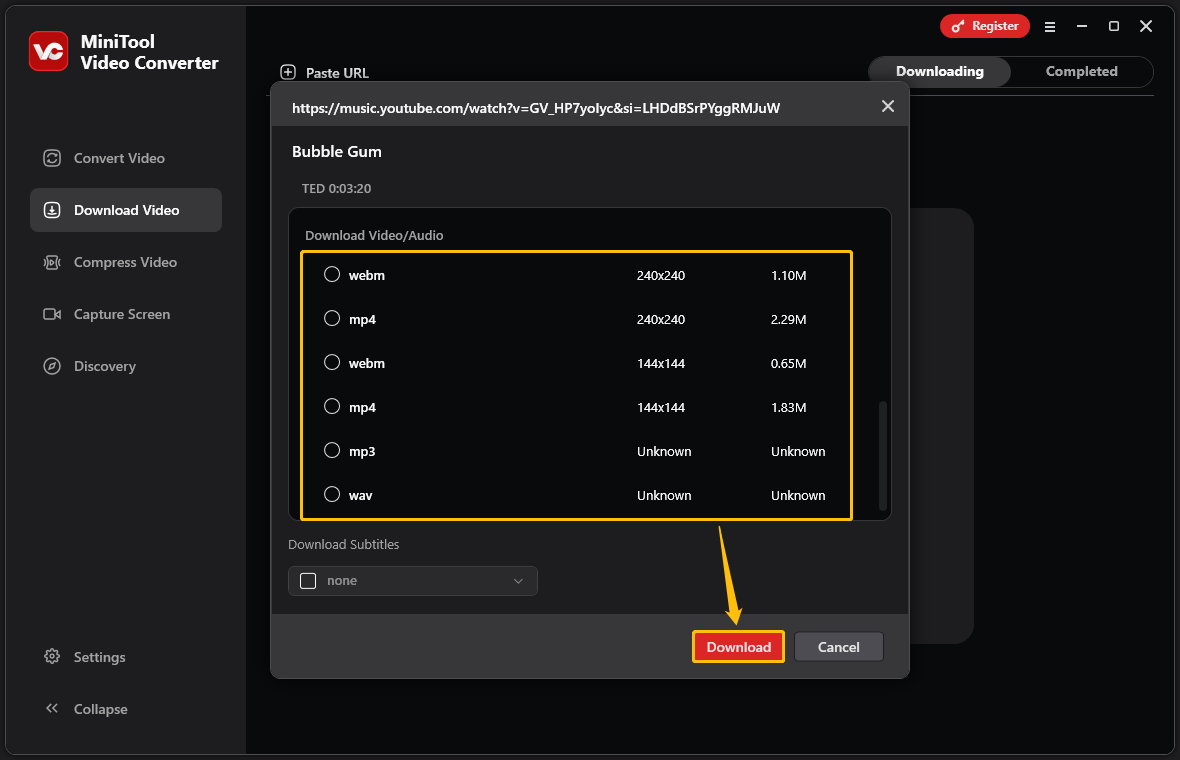Collapse the sidebar via Collapse label

click(x=100, y=709)
